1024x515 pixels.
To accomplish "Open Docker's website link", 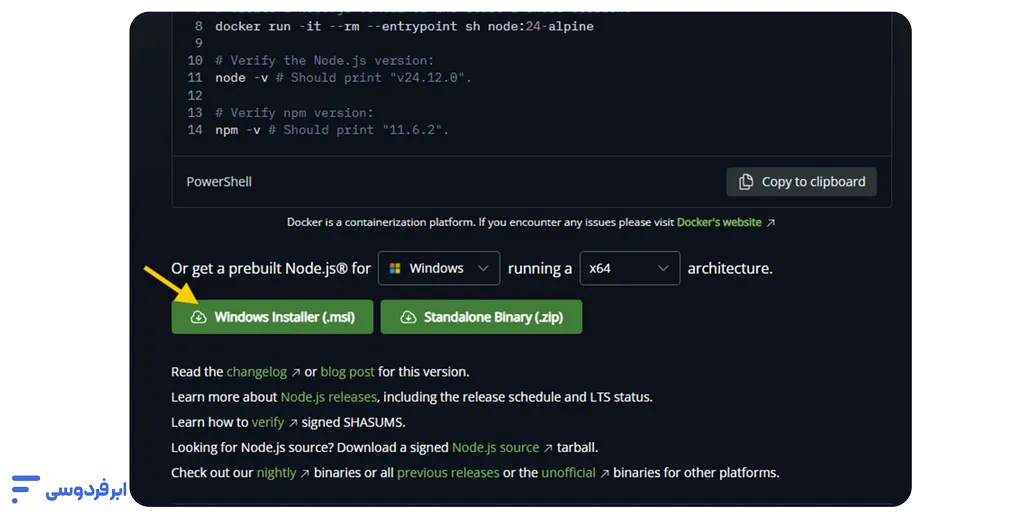I will (x=719, y=222).
